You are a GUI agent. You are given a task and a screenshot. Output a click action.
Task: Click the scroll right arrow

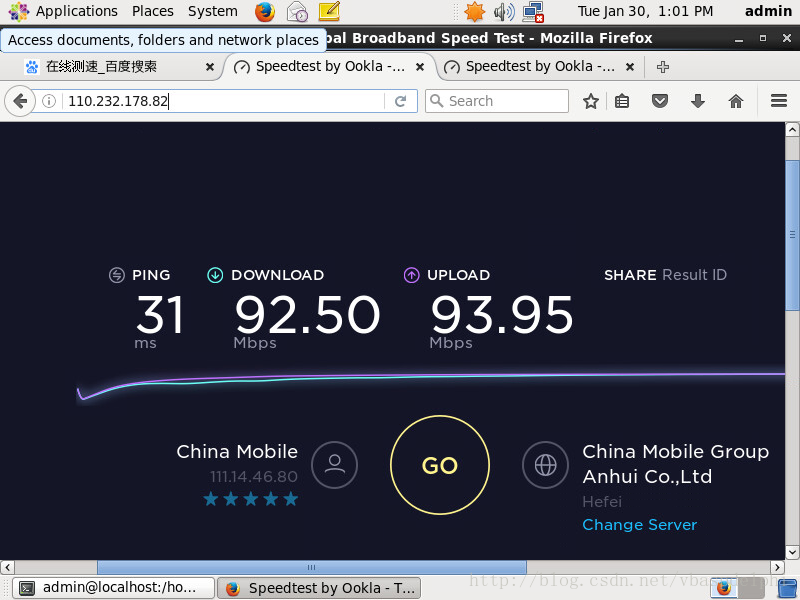pos(777,567)
